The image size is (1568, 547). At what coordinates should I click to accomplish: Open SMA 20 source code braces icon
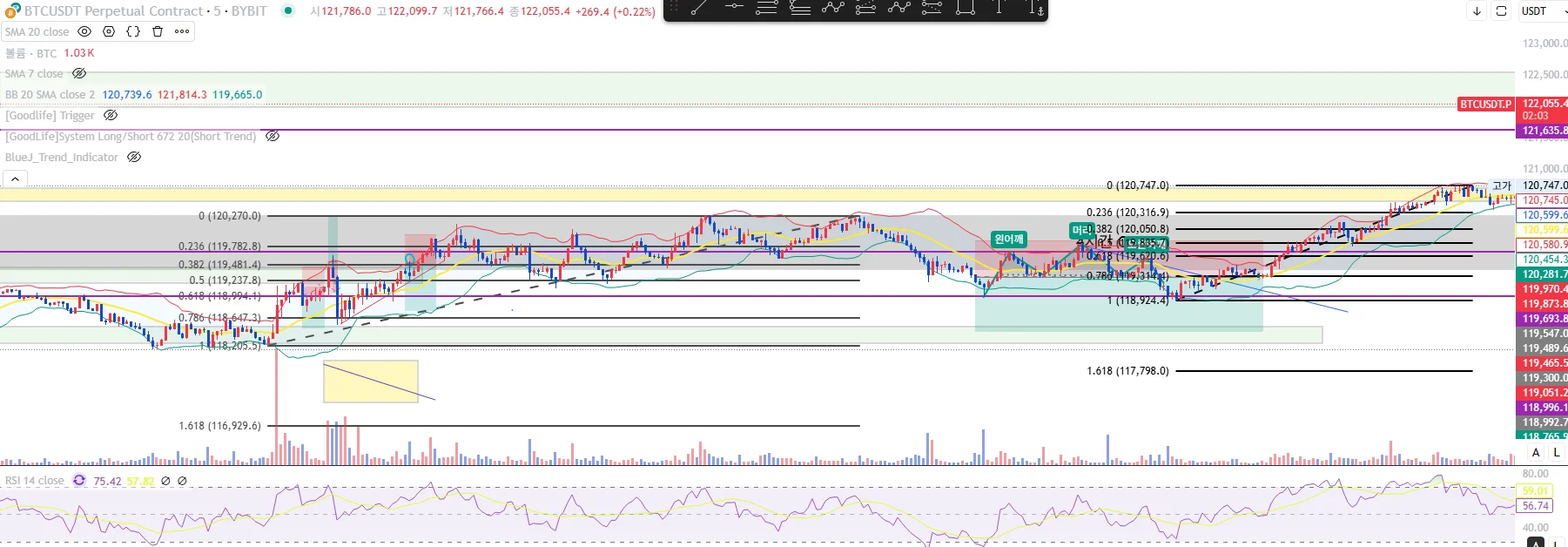point(133,31)
